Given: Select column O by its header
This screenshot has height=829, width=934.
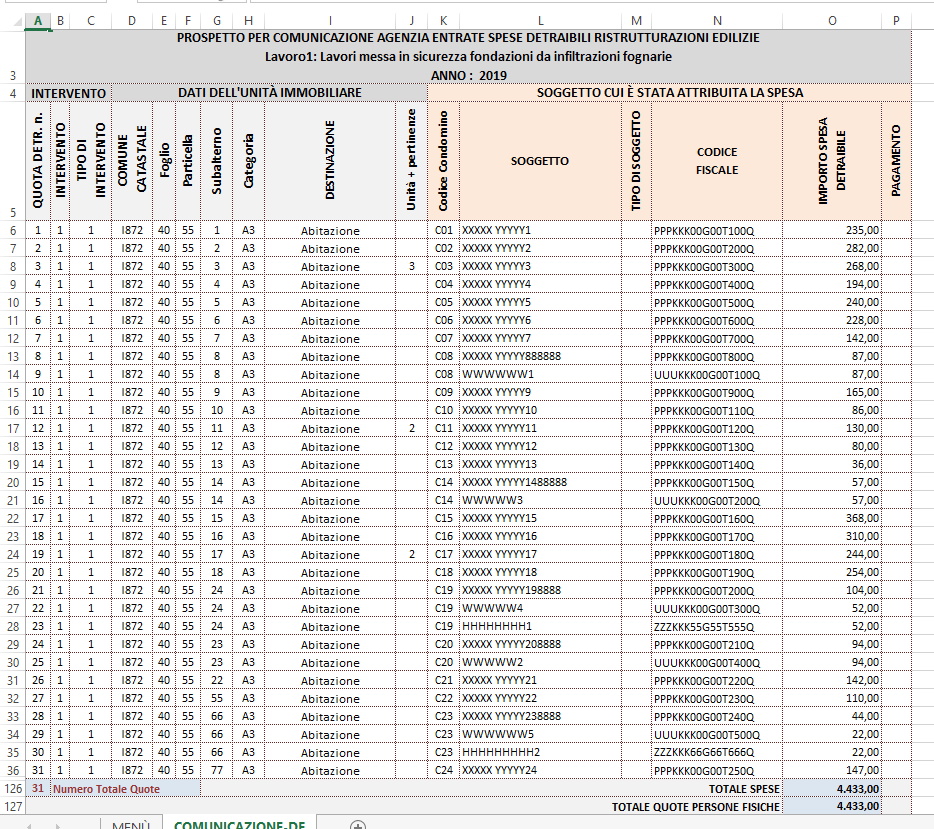Looking at the screenshot, I should [832, 21].
